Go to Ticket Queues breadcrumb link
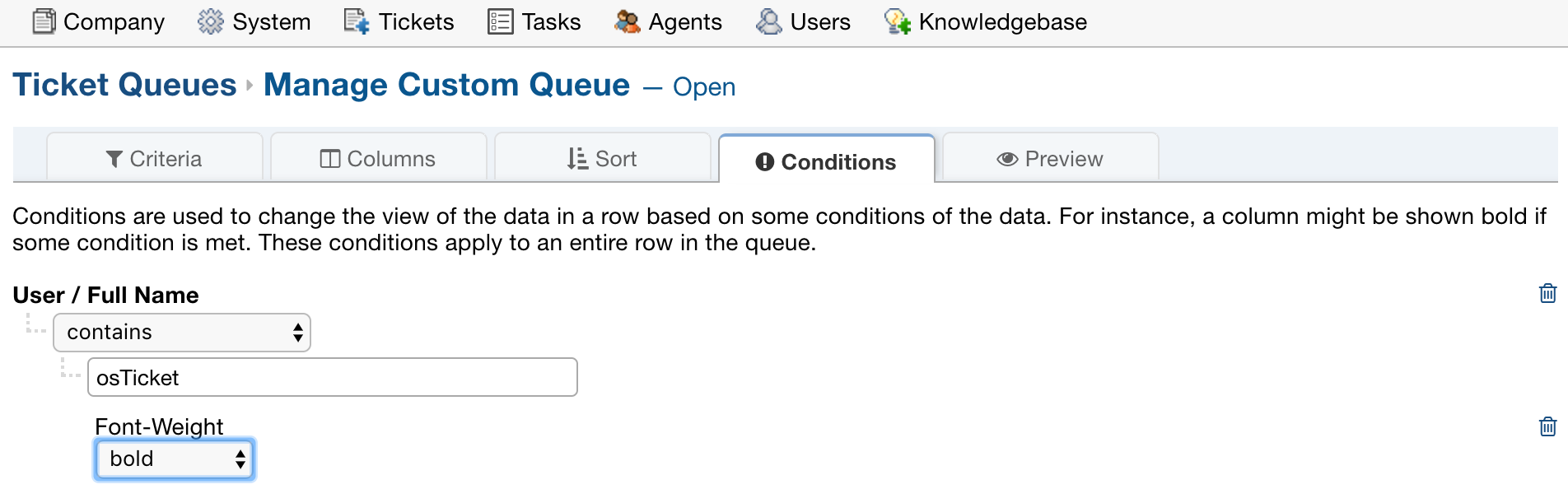 pyautogui.click(x=124, y=85)
